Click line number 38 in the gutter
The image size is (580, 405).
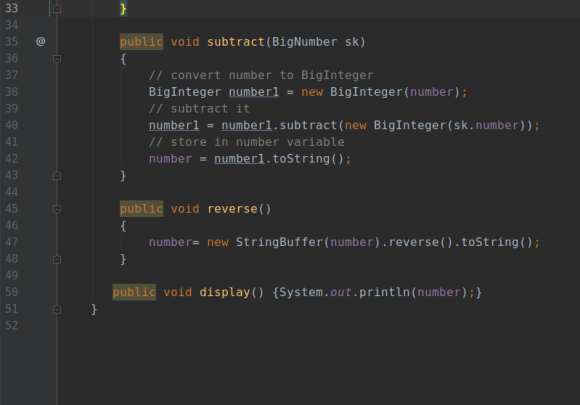click(x=11, y=92)
